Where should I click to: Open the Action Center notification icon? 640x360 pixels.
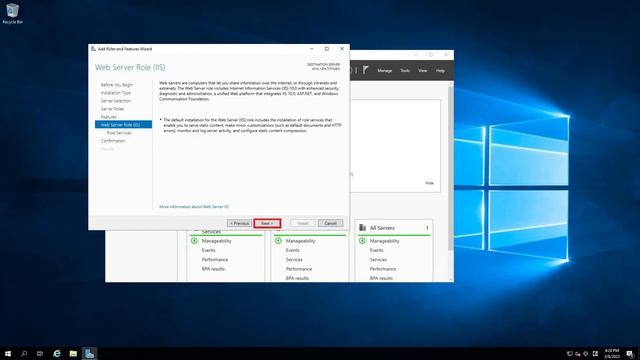(630, 354)
